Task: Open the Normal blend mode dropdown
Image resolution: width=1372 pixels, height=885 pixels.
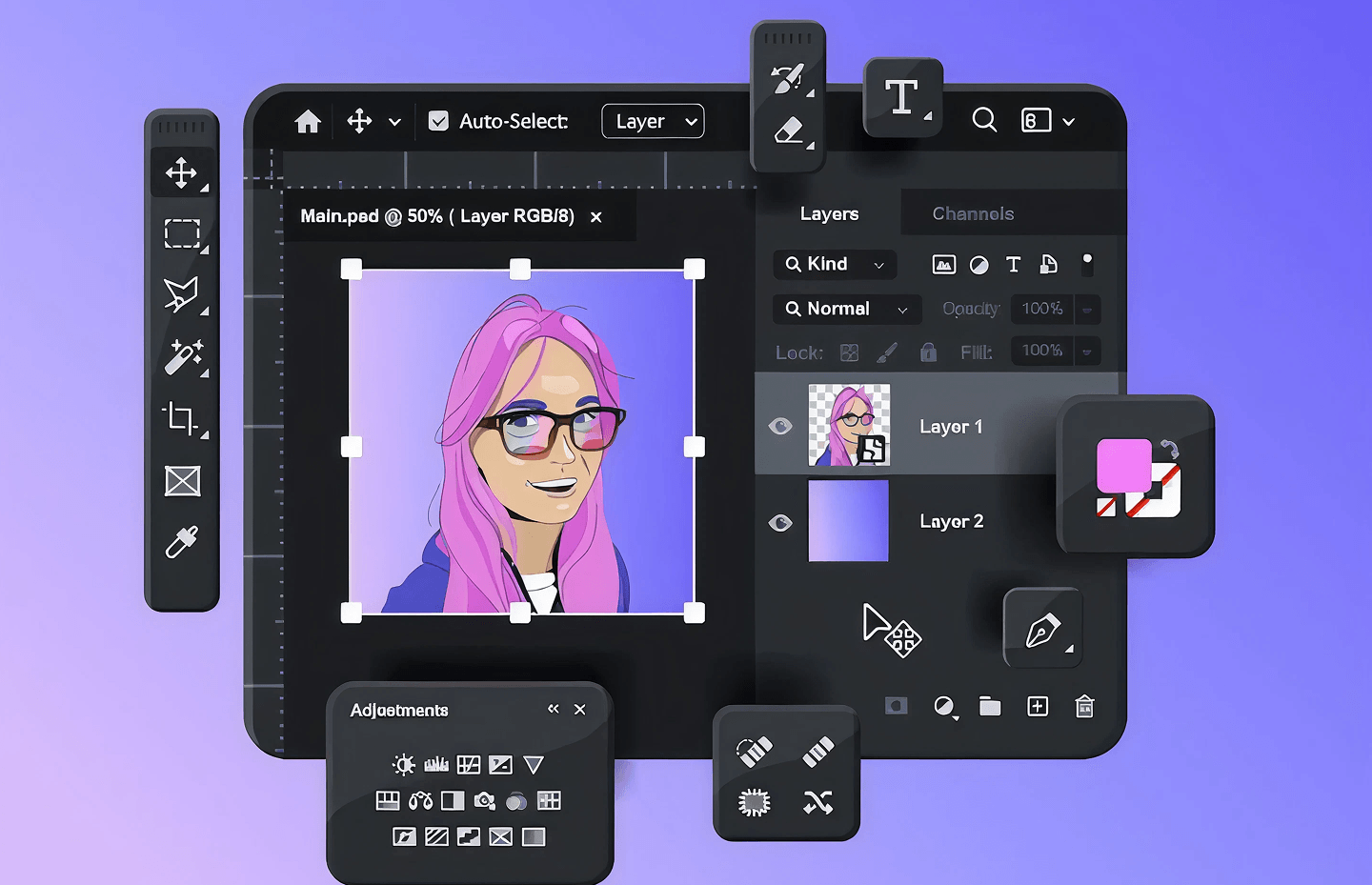Action: [x=847, y=309]
